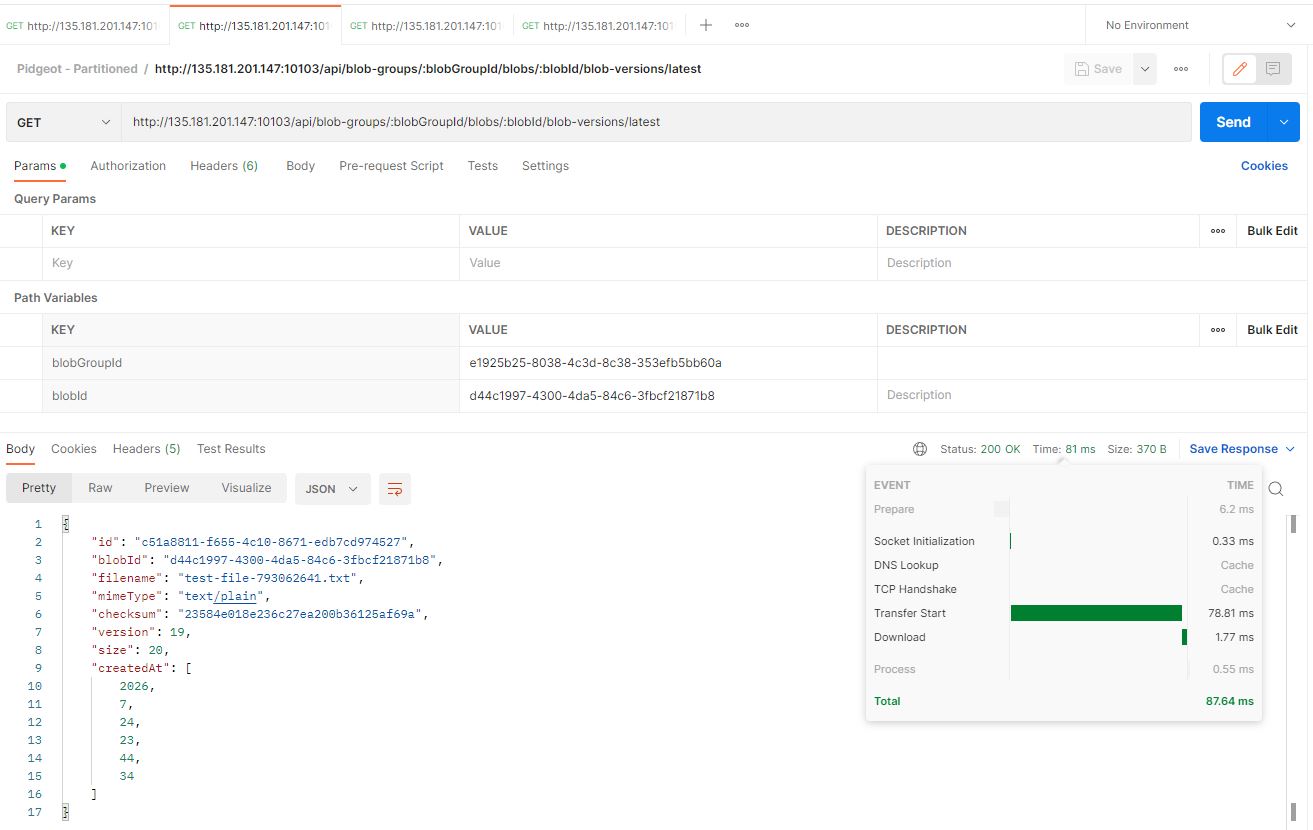The image size is (1313, 830).
Task: Select the fourth GET request tab
Action: coord(598,26)
